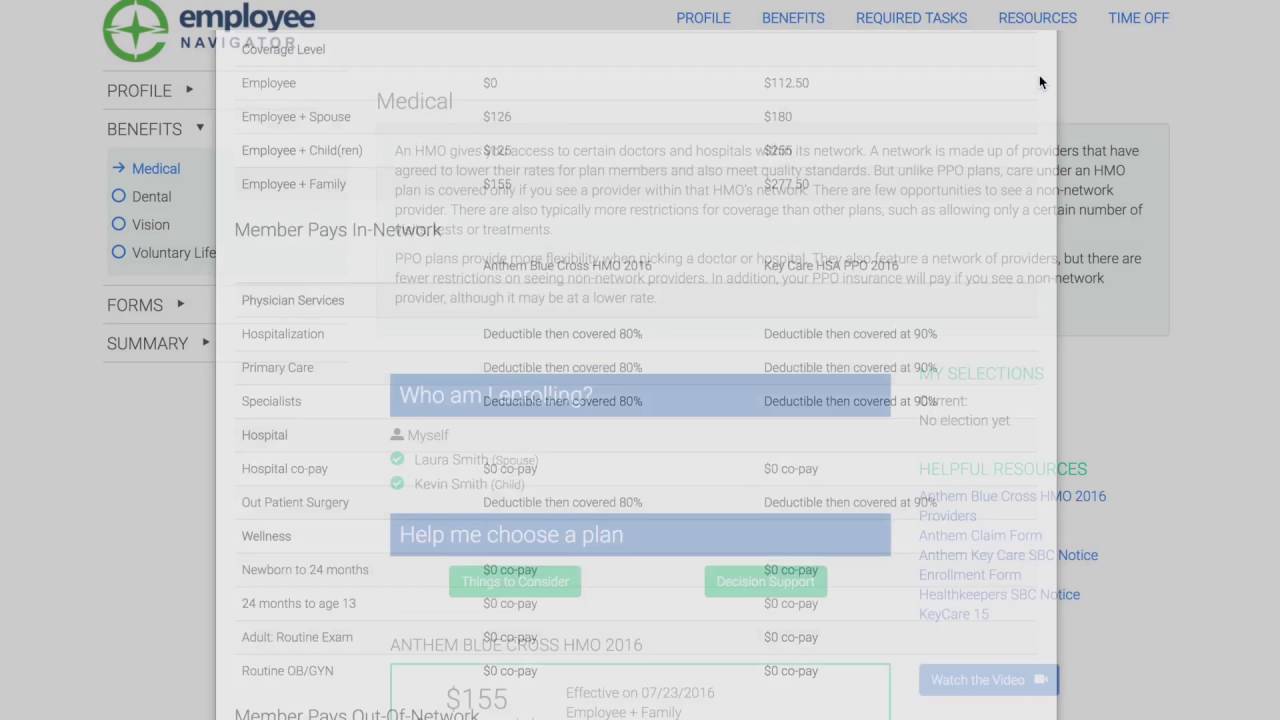This screenshot has height=720, width=1280.
Task: Click the 'Help me choose a plan' header bar
Action: point(640,535)
